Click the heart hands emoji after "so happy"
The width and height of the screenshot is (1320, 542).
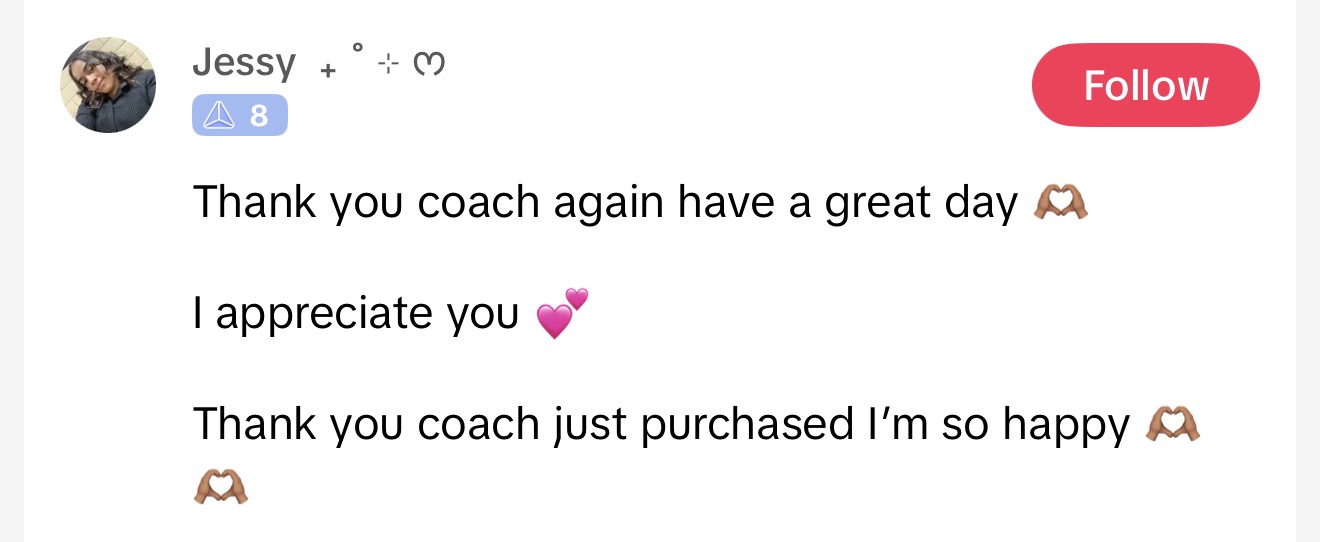coord(1173,424)
